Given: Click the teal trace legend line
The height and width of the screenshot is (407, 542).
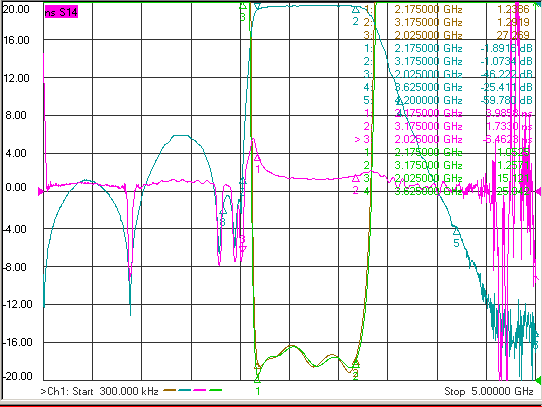Looking at the screenshot, I should tap(185, 390).
